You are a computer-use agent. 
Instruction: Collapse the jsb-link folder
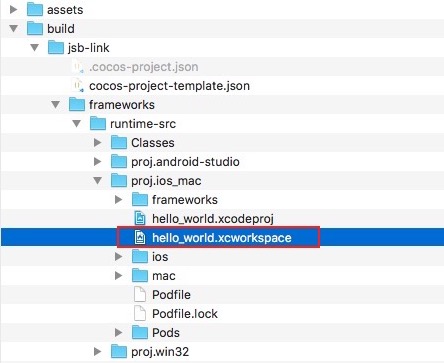[x=35, y=48]
